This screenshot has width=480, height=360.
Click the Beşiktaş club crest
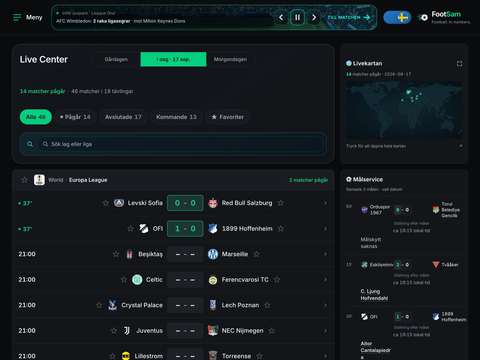(x=129, y=254)
